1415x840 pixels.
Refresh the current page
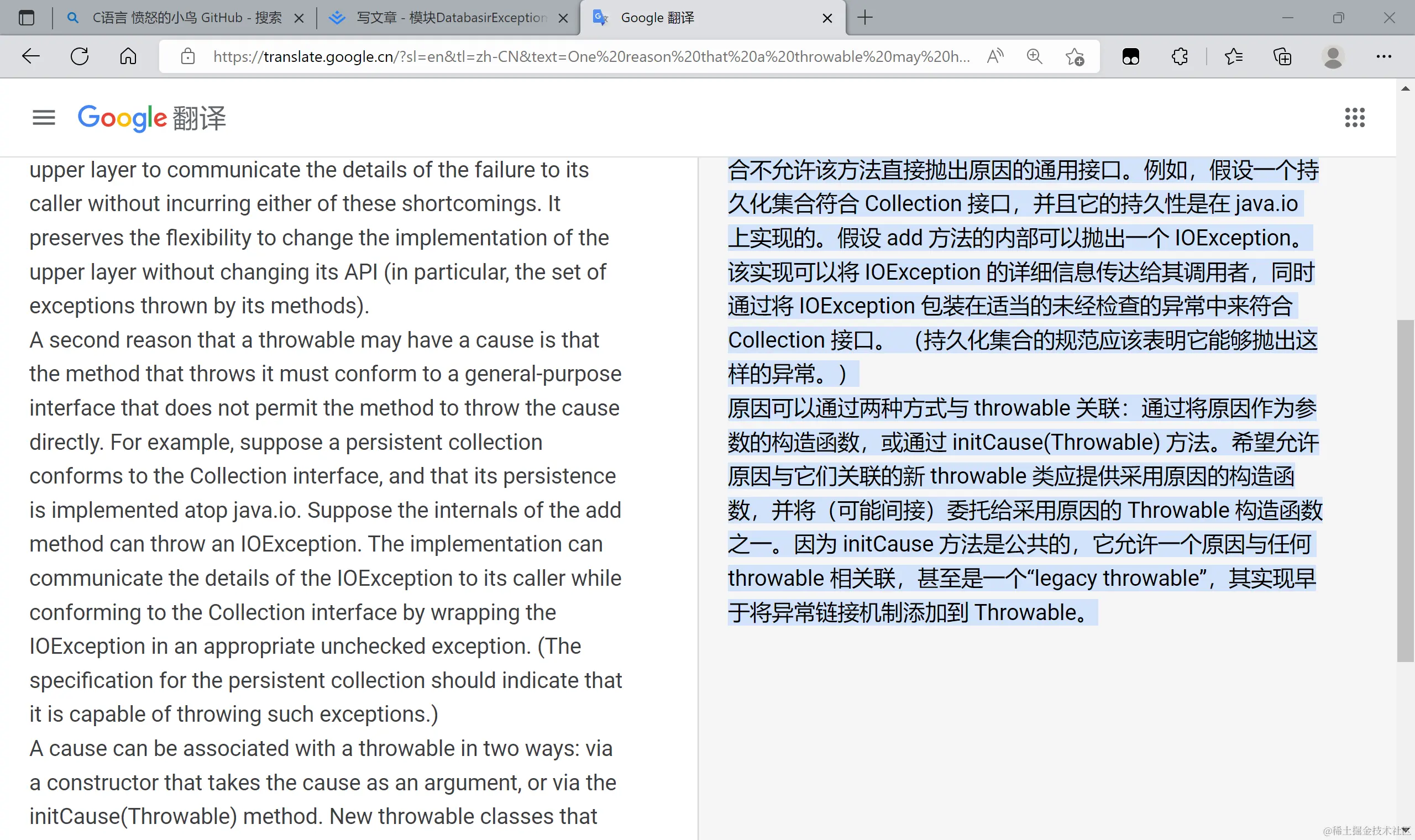pos(79,56)
